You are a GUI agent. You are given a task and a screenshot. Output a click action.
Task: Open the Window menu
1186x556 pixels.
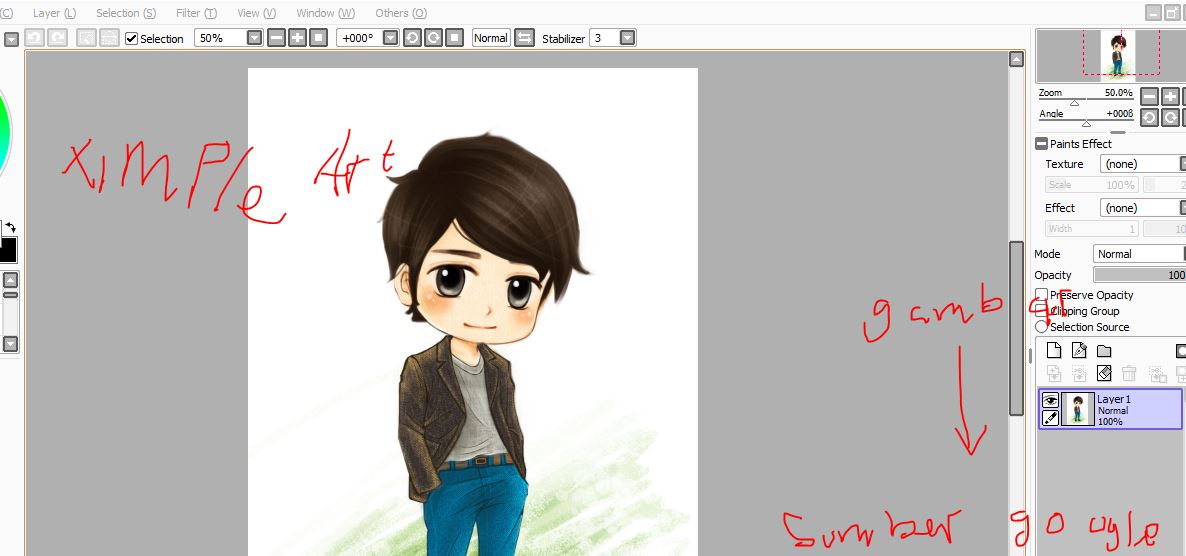click(x=325, y=13)
